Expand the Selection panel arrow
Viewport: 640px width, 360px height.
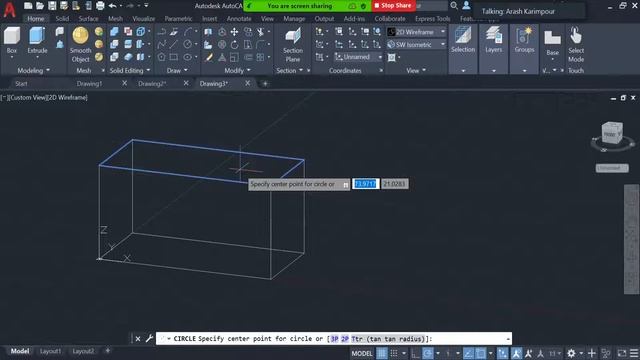click(463, 71)
